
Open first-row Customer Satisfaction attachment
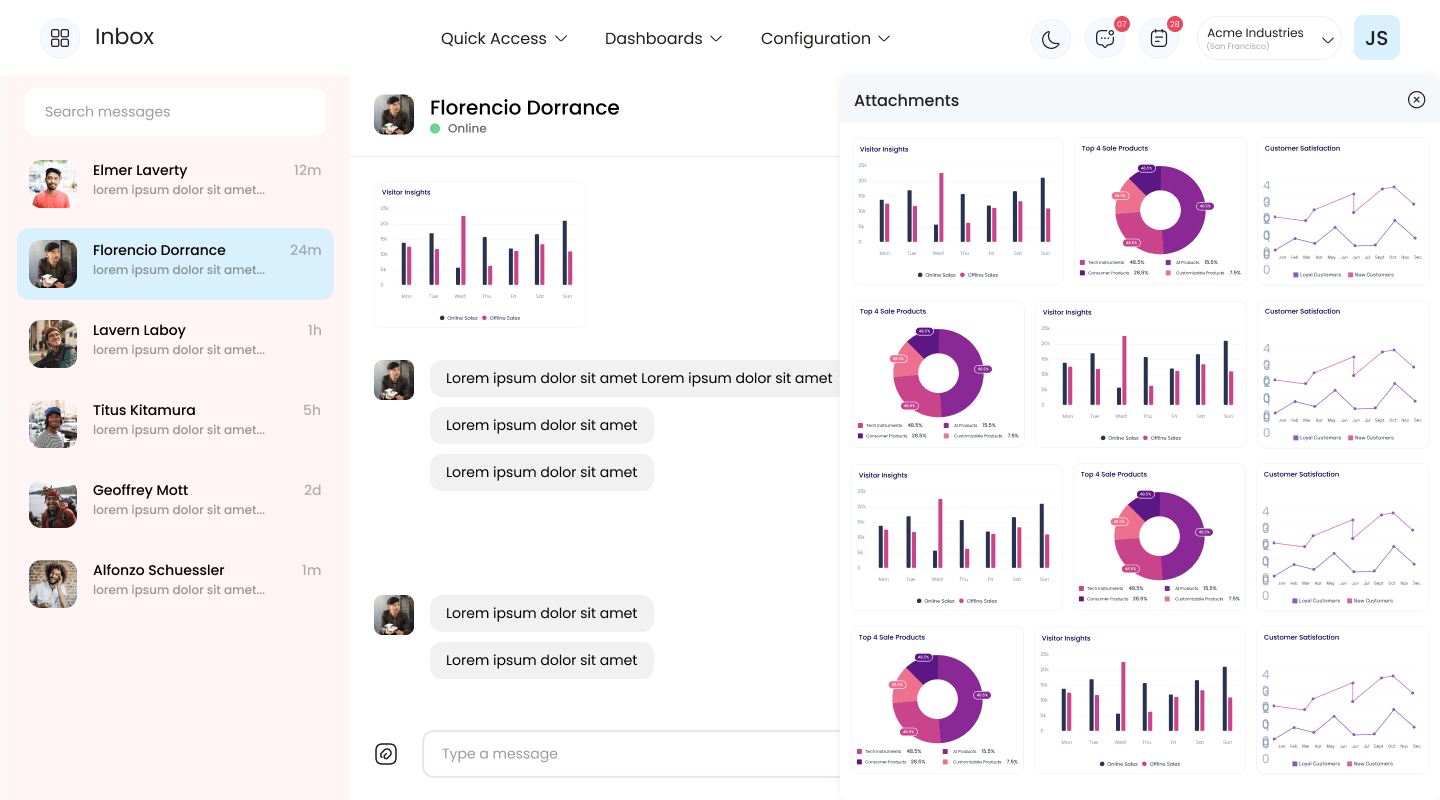1343,211
